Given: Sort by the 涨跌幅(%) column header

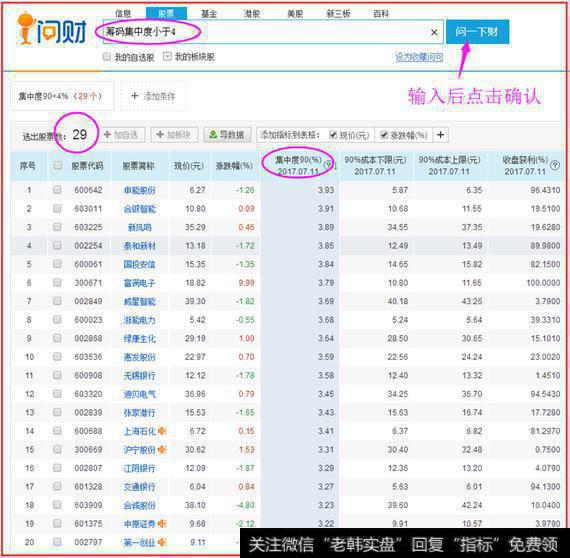Looking at the screenshot, I should [x=234, y=166].
